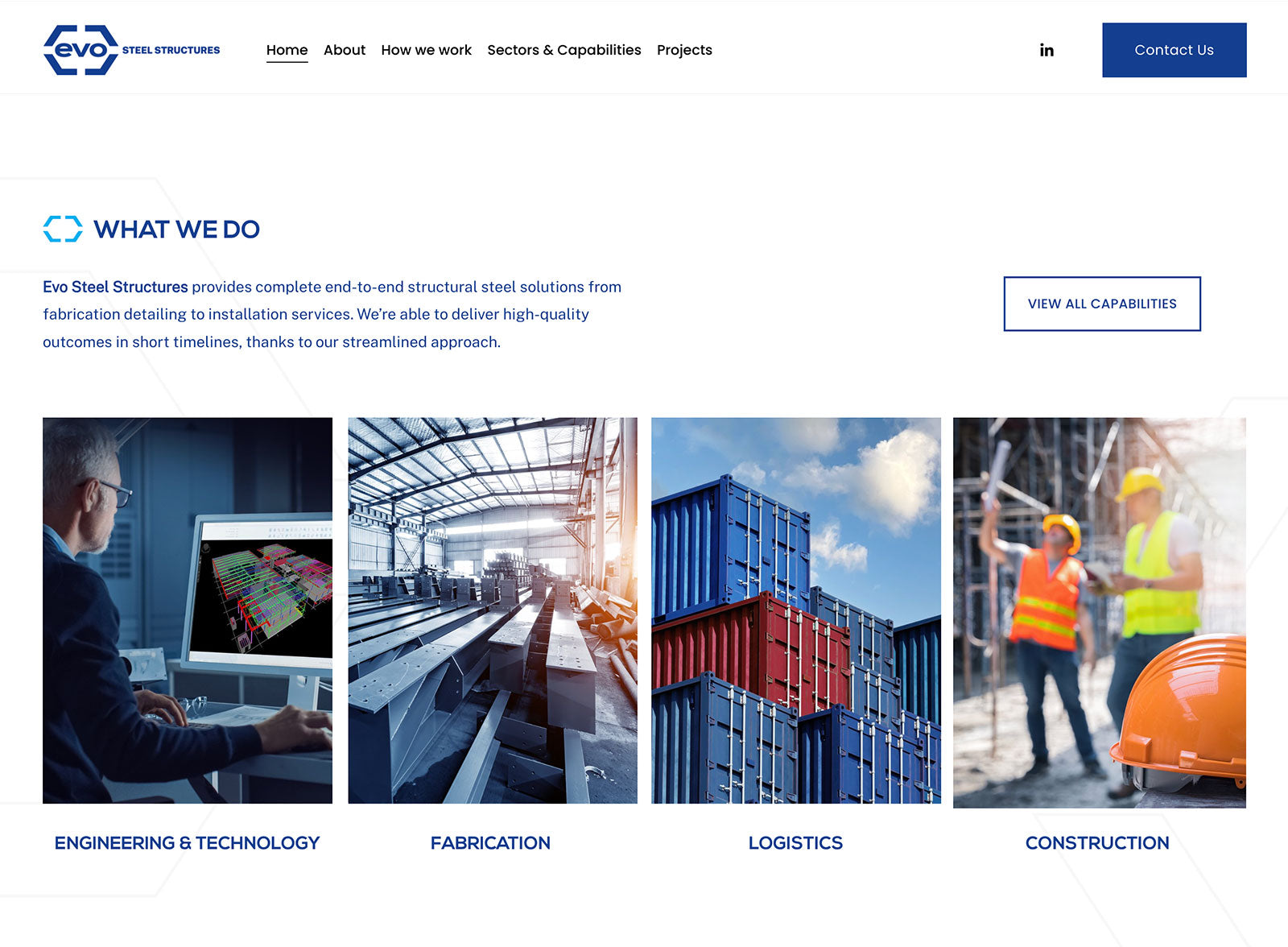
Task: Click the What We Do heading
Action: click(176, 230)
